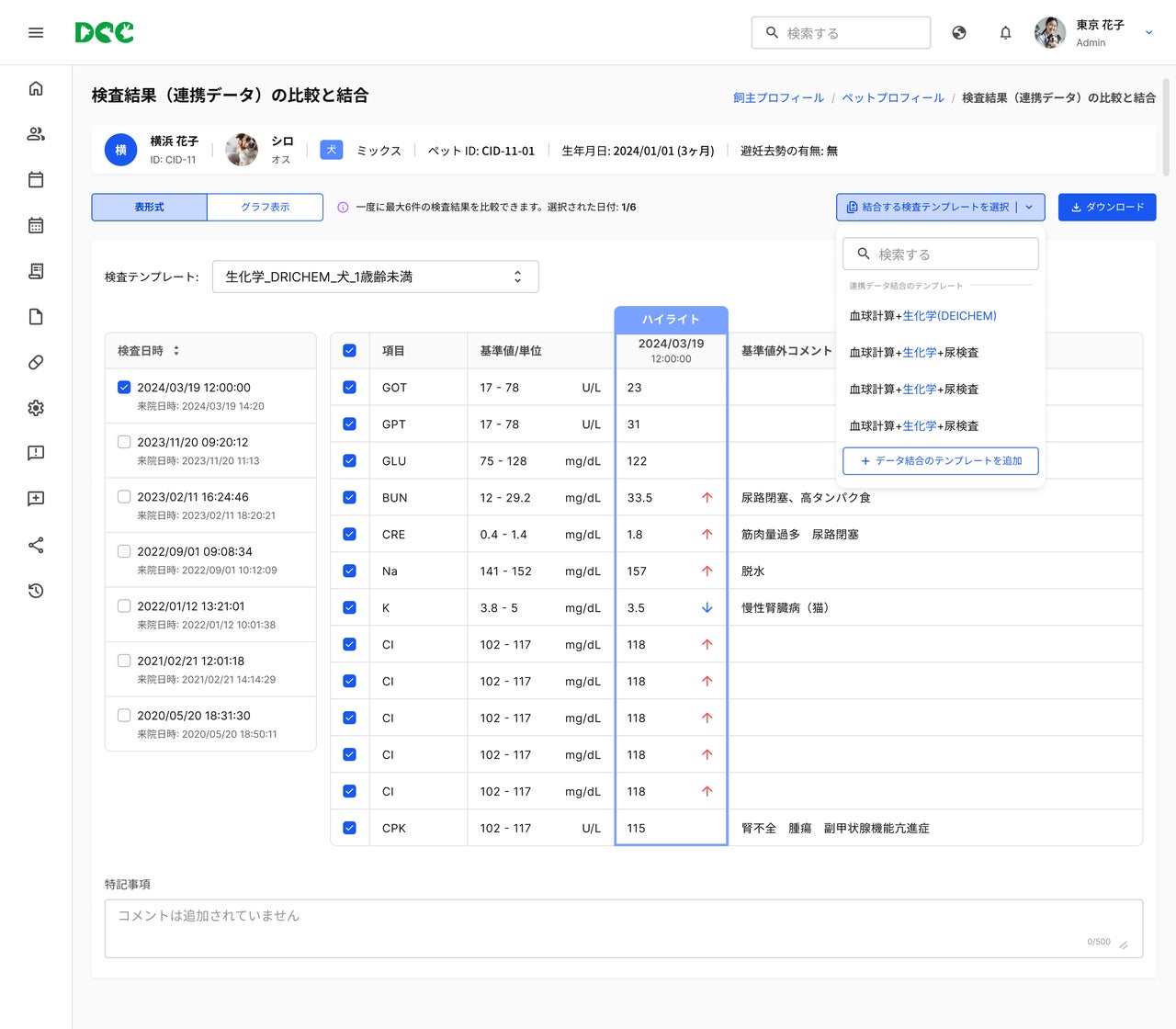Open the 東京 花子 user avatar
The image size is (1176, 1029).
click(x=1050, y=33)
